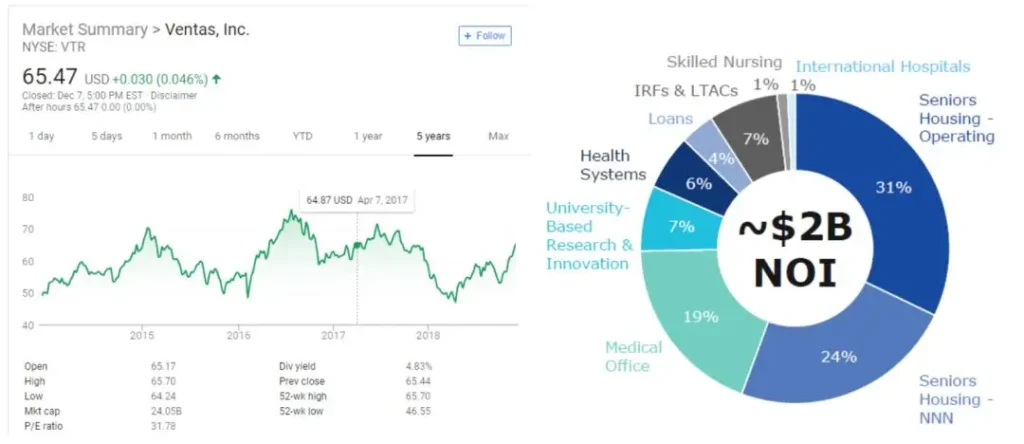Select the Max range tab

498,136
